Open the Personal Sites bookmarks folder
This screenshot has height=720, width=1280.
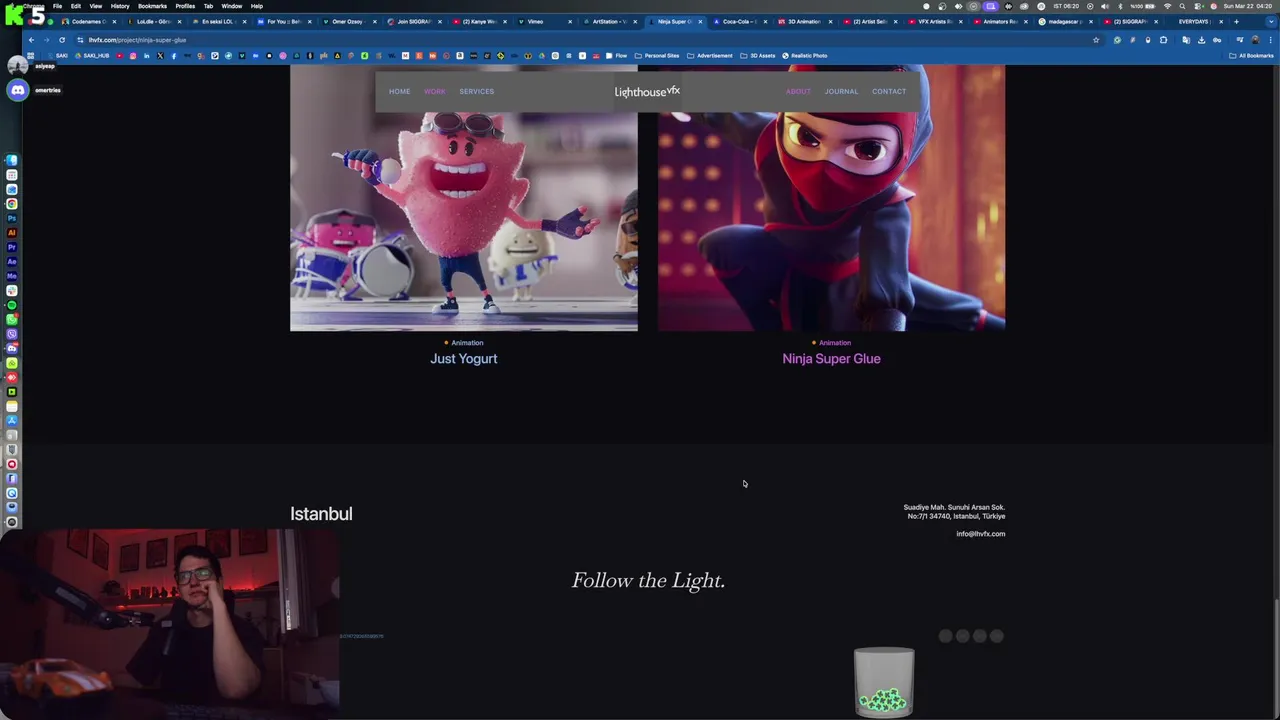coord(656,56)
